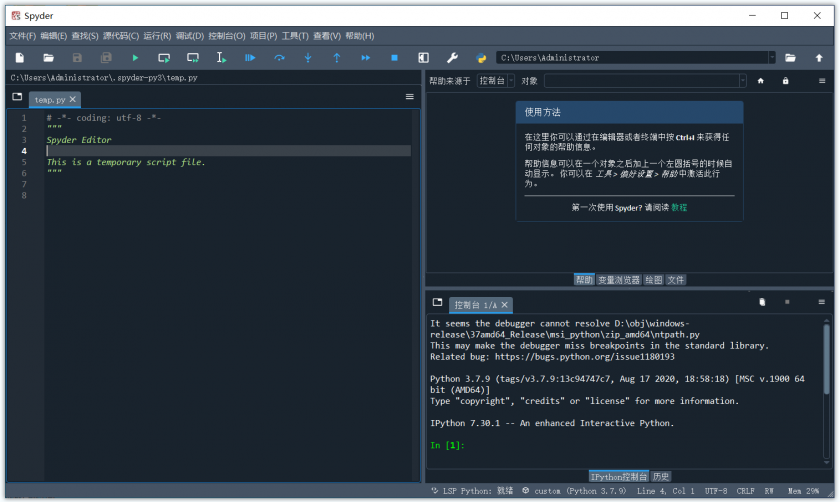Viewport: 840px width, 502px height.
Task: Step over current line in debugger
Action: 279,57
